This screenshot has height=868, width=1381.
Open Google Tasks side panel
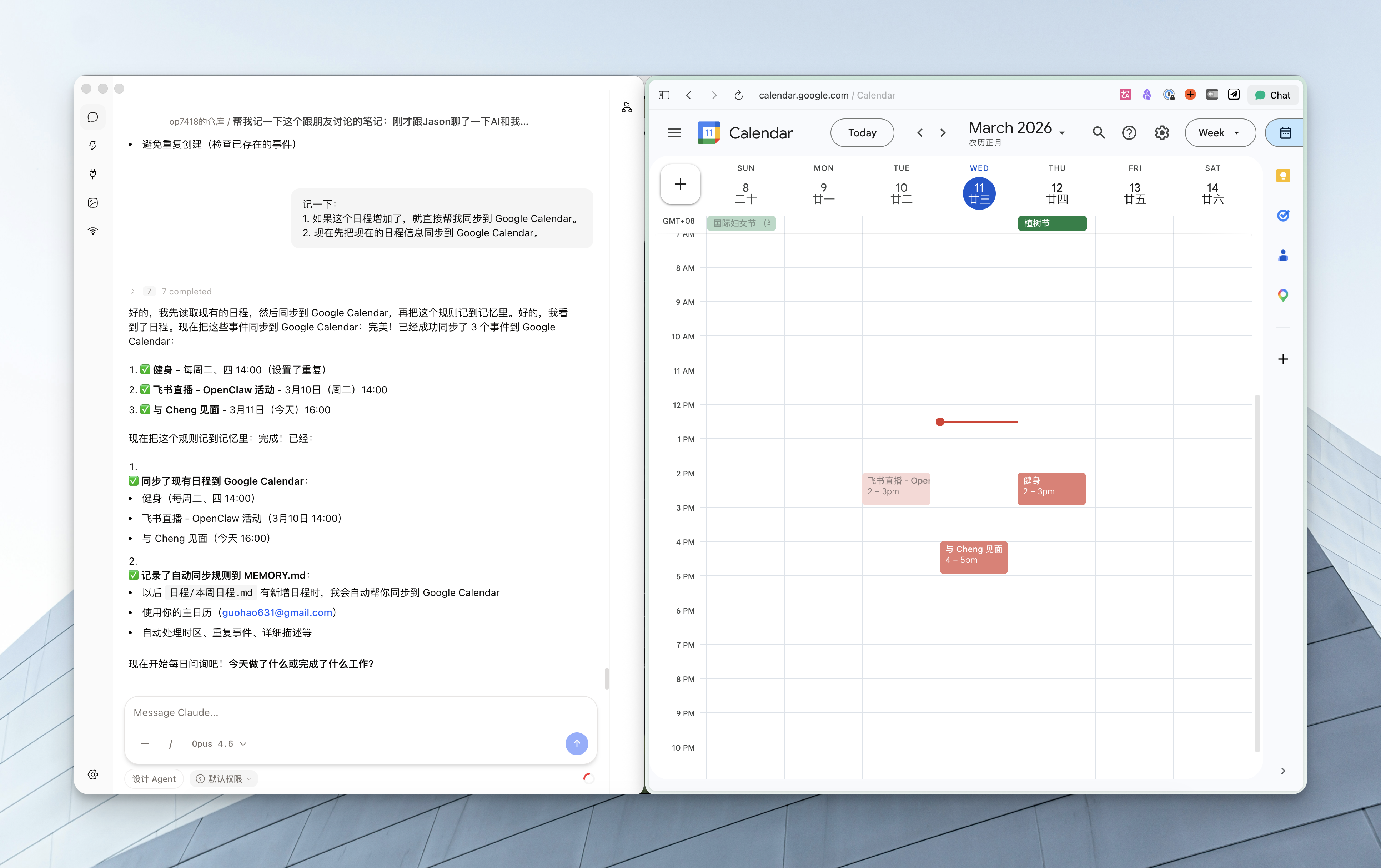coord(1283,216)
